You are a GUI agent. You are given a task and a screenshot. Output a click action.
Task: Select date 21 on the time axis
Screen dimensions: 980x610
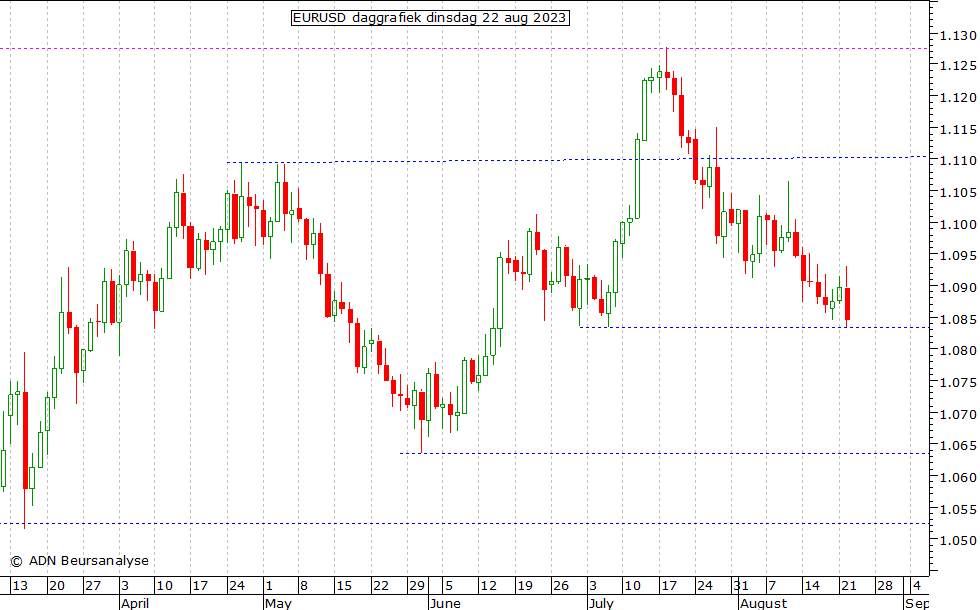tap(848, 586)
